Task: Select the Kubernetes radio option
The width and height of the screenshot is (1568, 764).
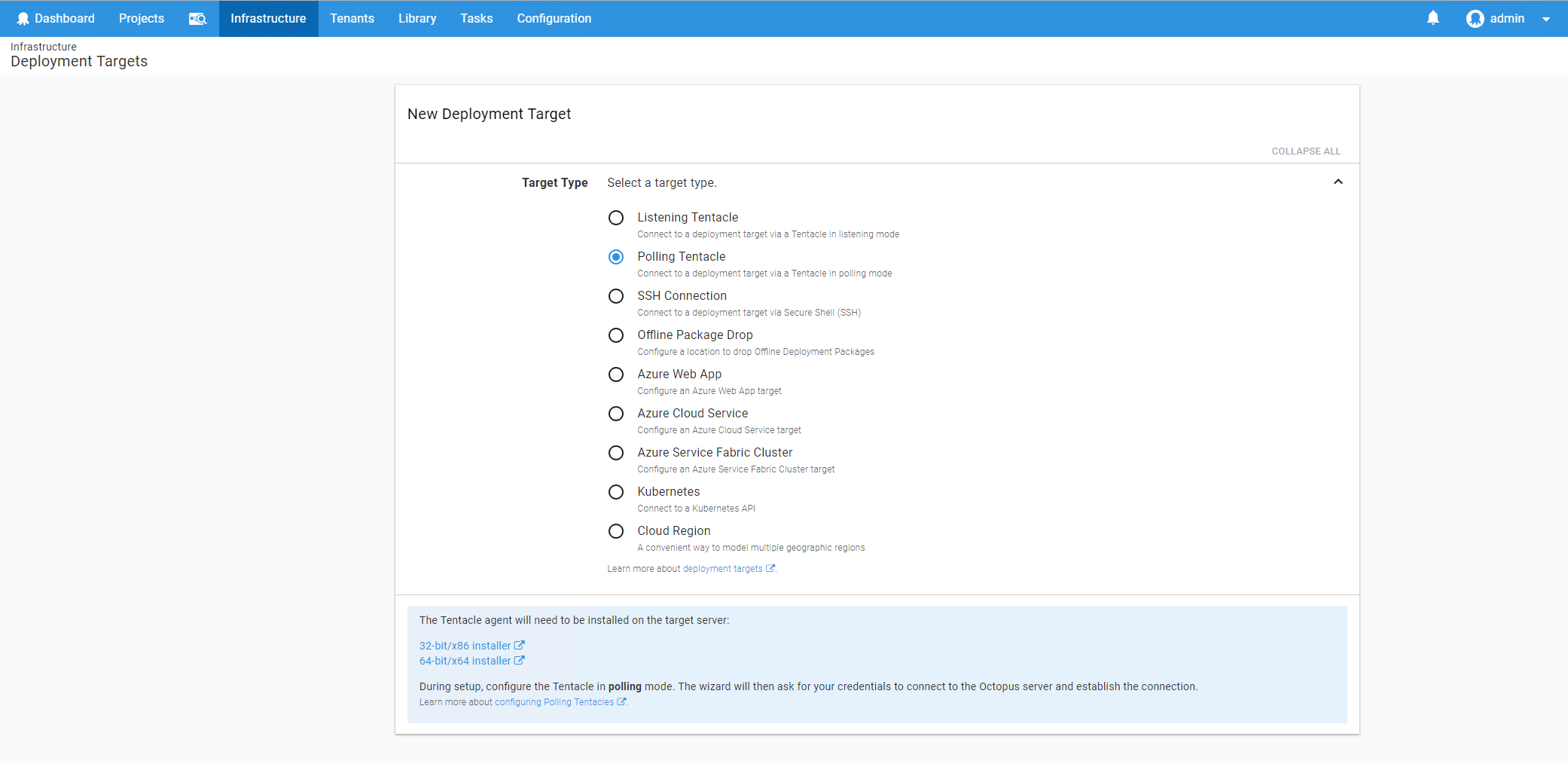Action: (x=616, y=492)
